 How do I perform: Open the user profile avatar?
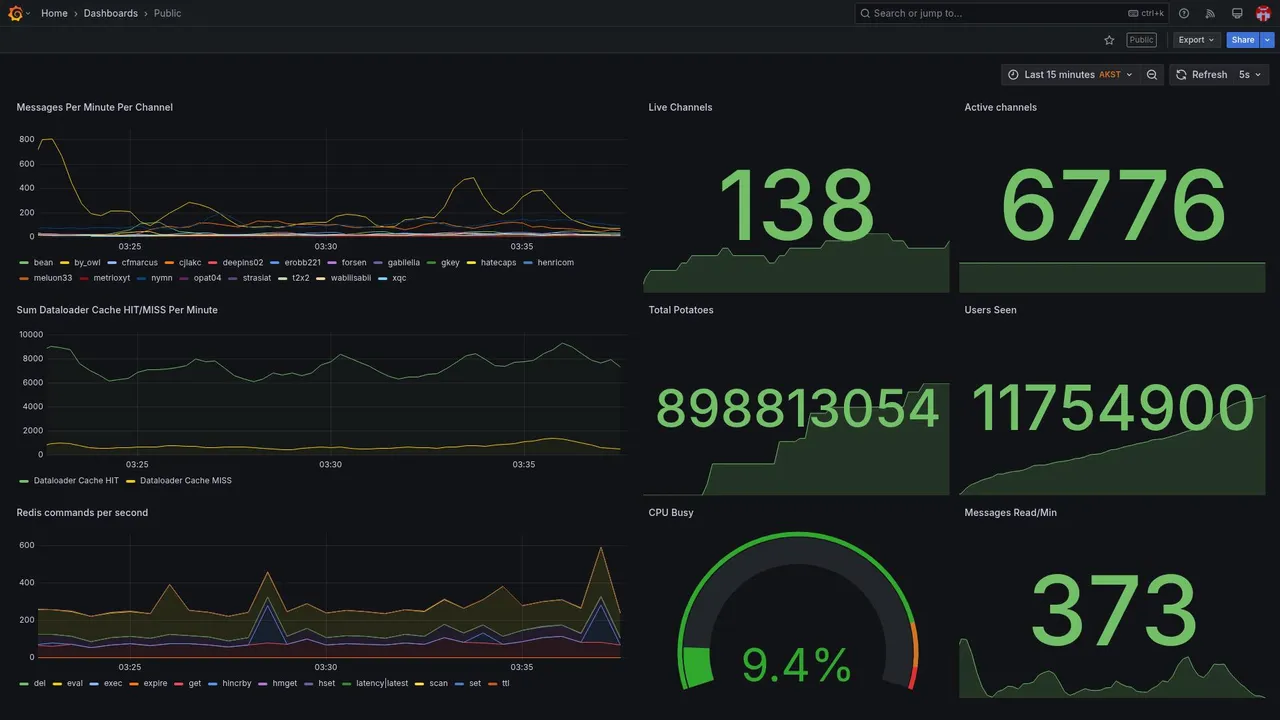tap(1263, 13)
